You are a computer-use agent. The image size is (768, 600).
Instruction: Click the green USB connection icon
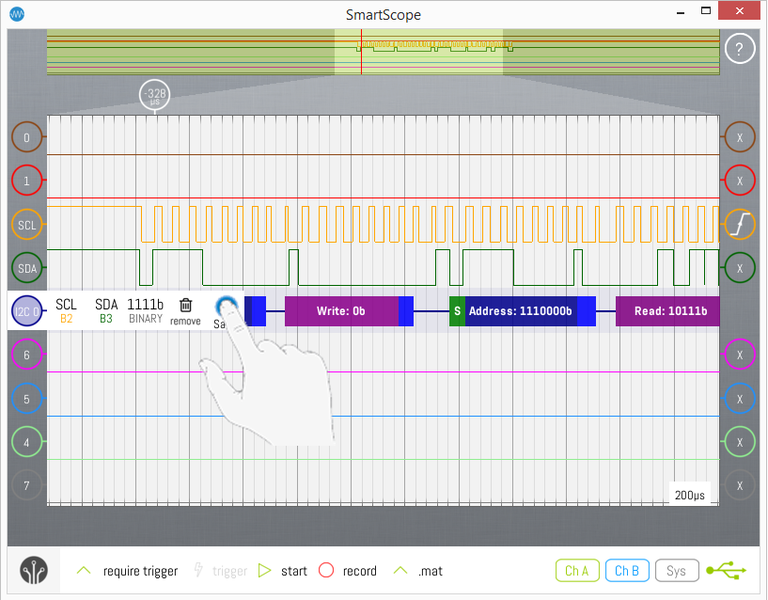pos(726,571)
